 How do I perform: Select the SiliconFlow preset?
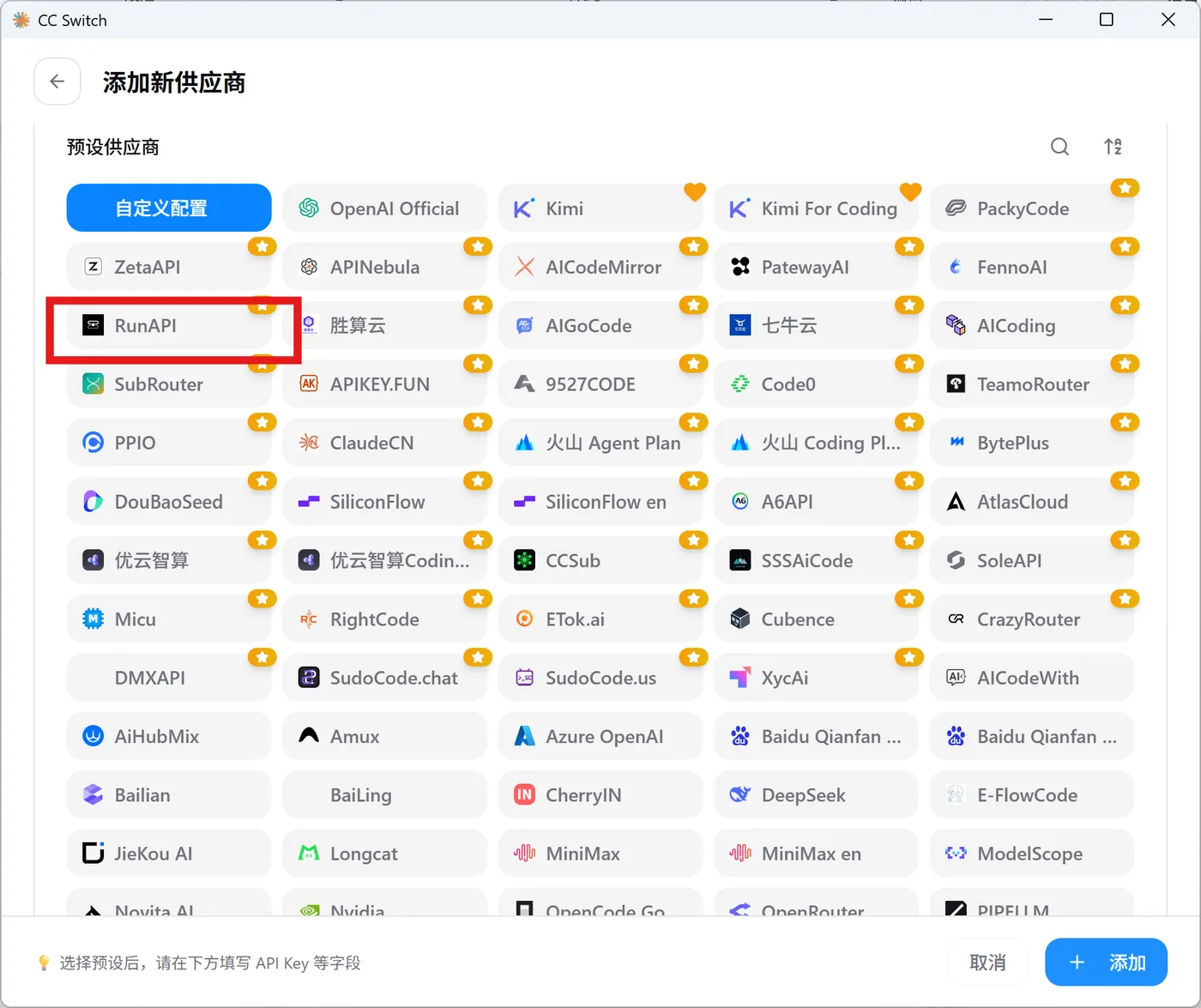coord(384,501)
